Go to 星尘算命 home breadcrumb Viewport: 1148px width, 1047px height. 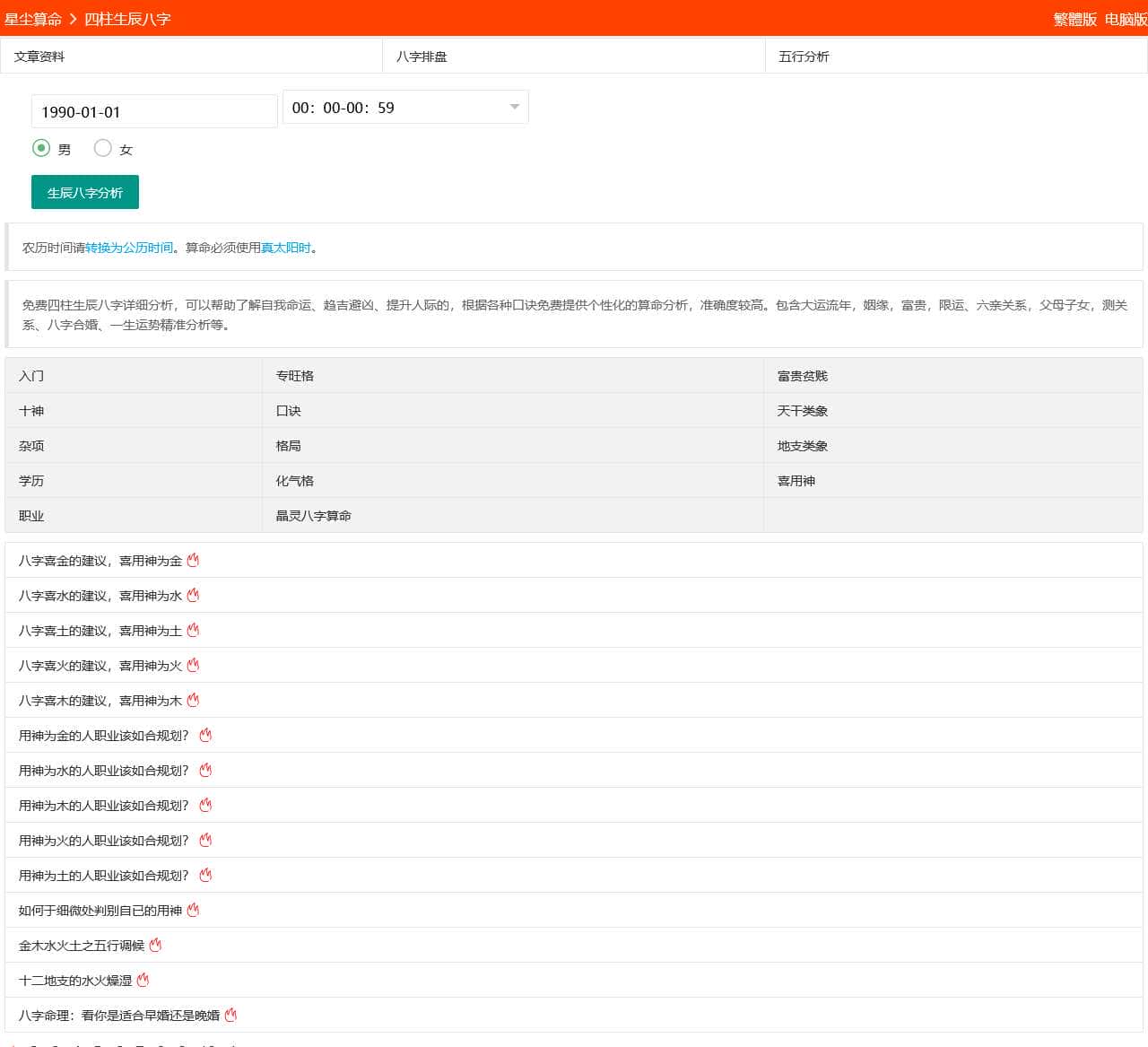pyautogui.click(x=33, y=19)
